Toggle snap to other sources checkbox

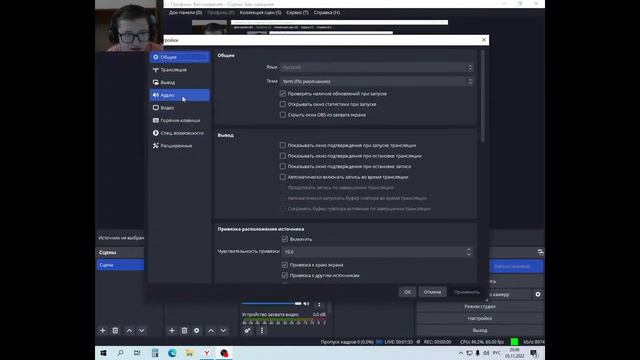pyautogui.click(x=285, y=276)
